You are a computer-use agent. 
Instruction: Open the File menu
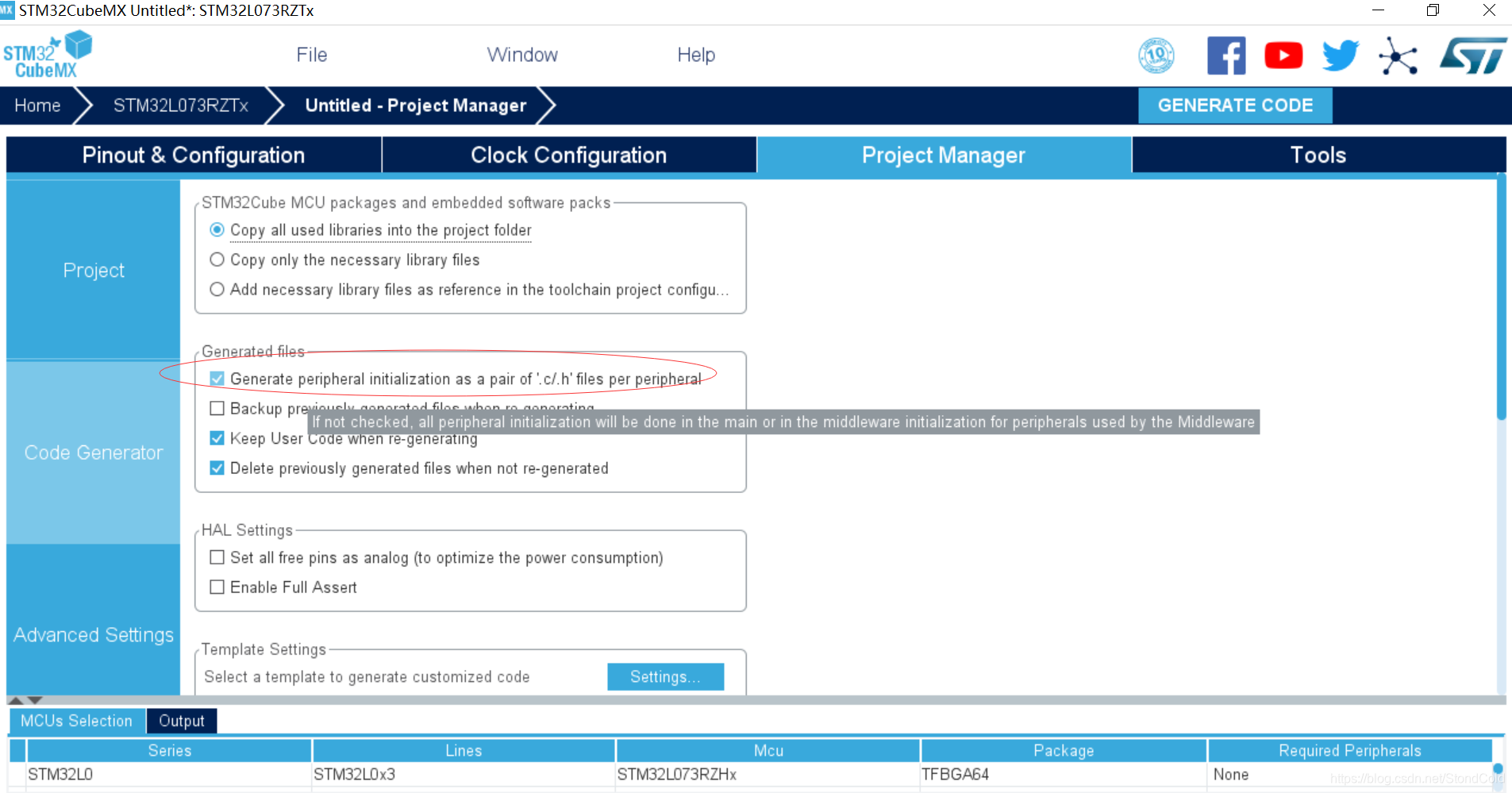tap(312, 55)
